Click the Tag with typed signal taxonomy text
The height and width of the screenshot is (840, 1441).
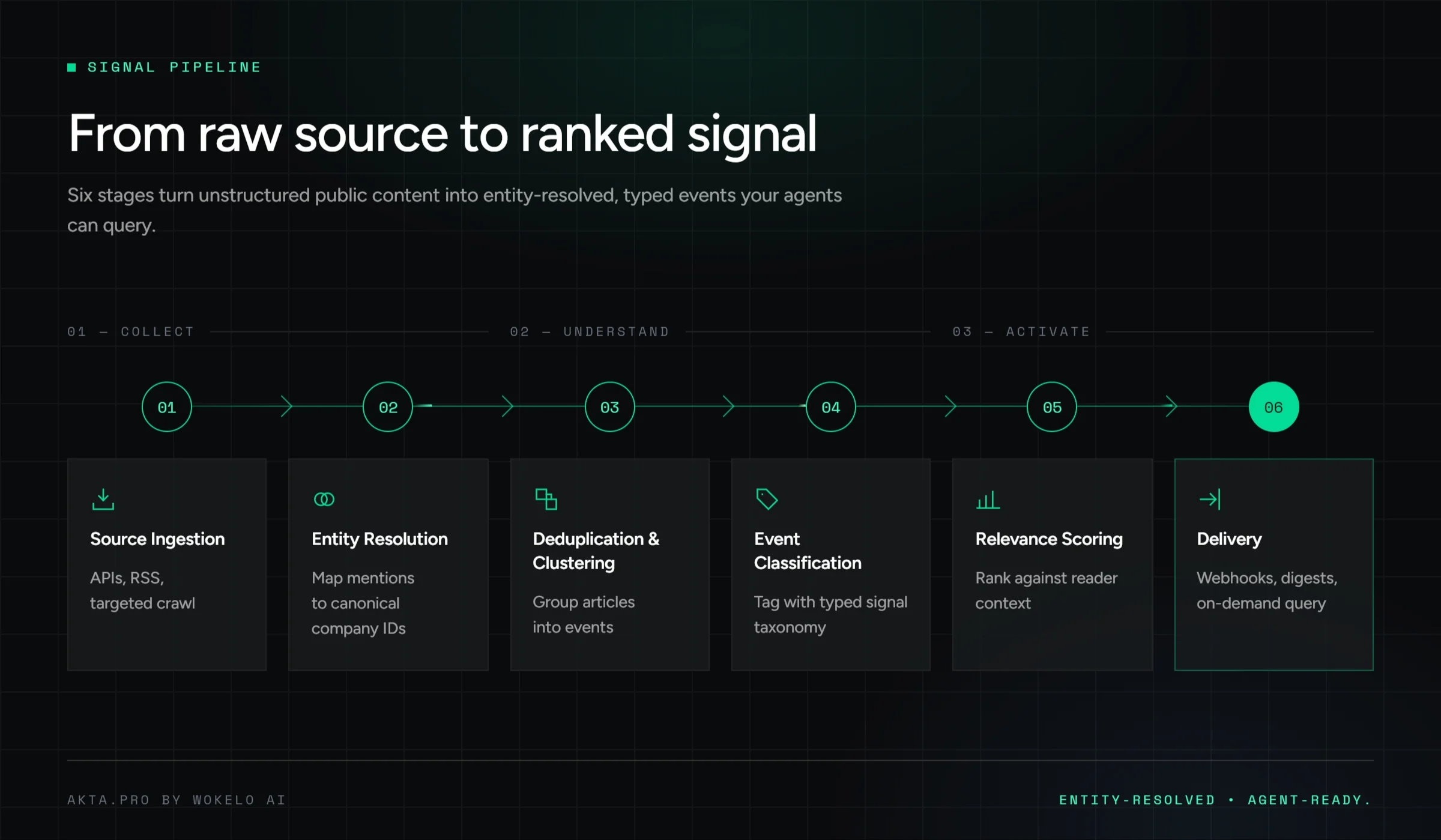[x=830, y=615]
